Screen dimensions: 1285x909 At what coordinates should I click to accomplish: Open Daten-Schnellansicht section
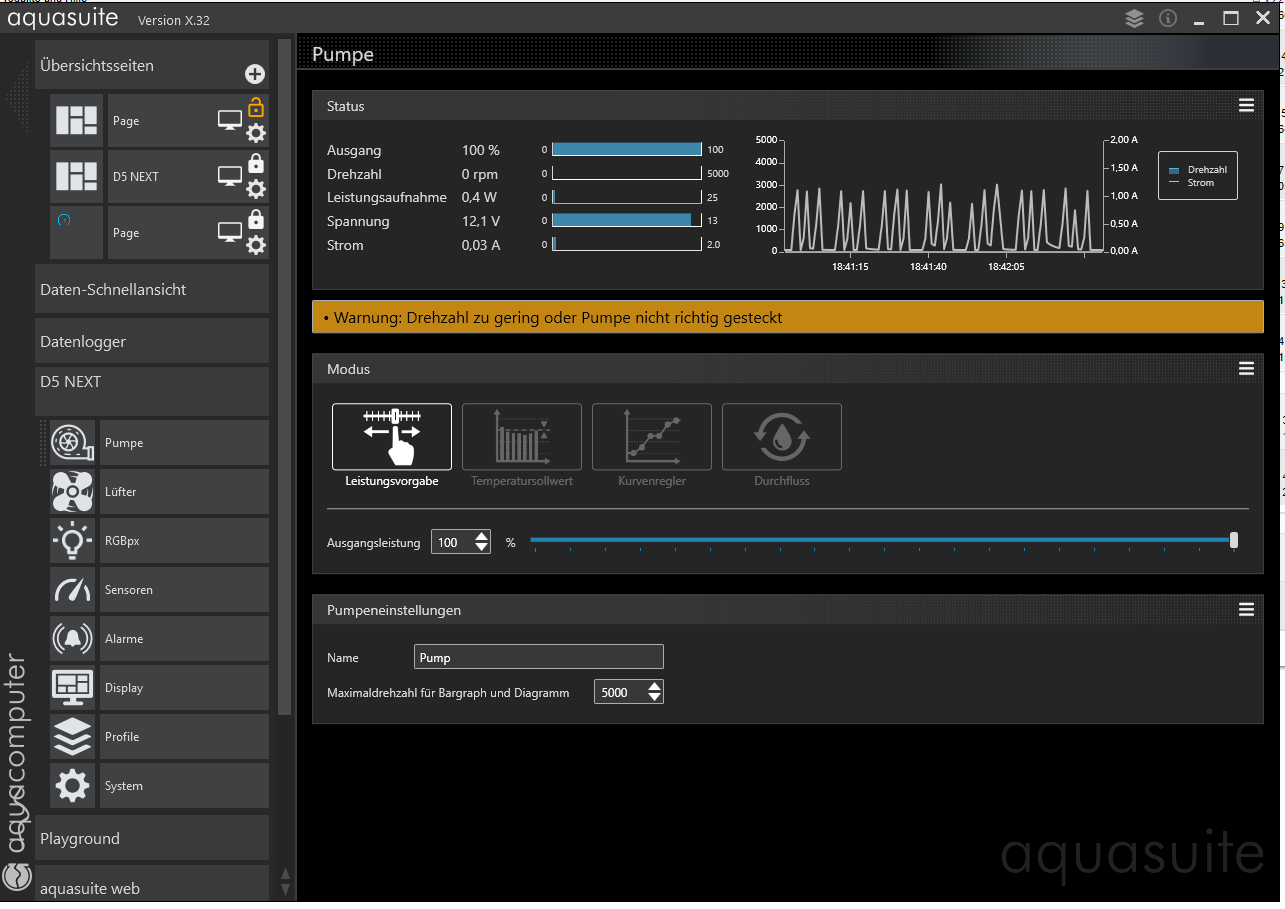(152, 290)
